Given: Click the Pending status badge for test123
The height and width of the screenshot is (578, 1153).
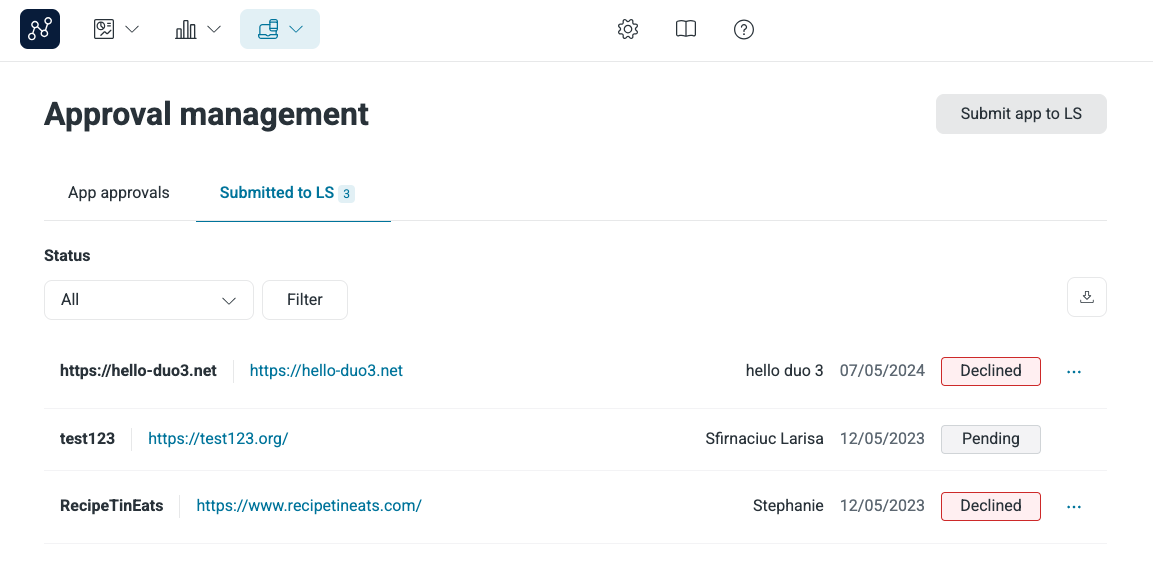Looking at the screenshot, I should [990, 438].
